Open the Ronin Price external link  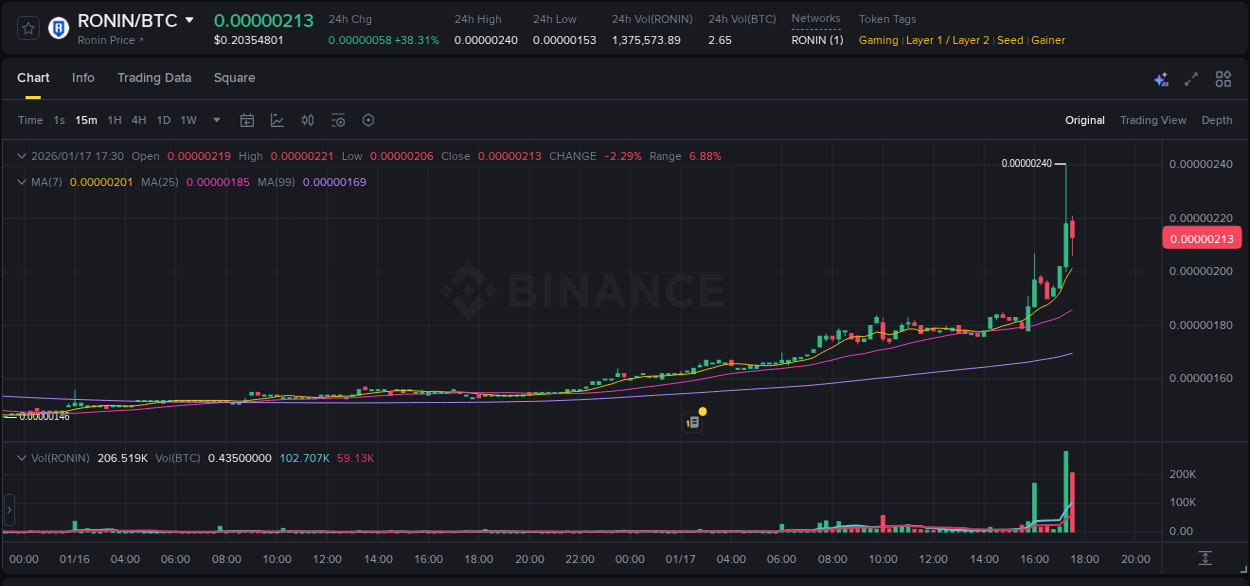105,40
